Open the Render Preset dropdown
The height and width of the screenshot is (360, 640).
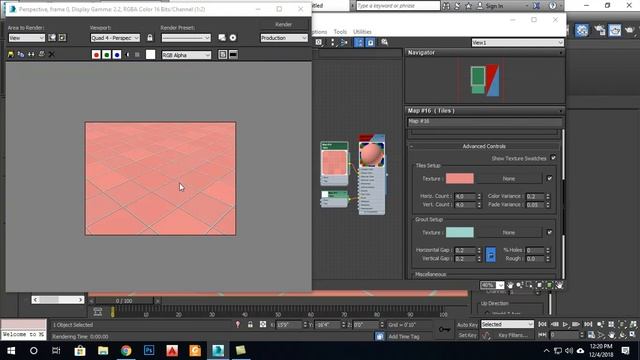(x=186, y=38)
